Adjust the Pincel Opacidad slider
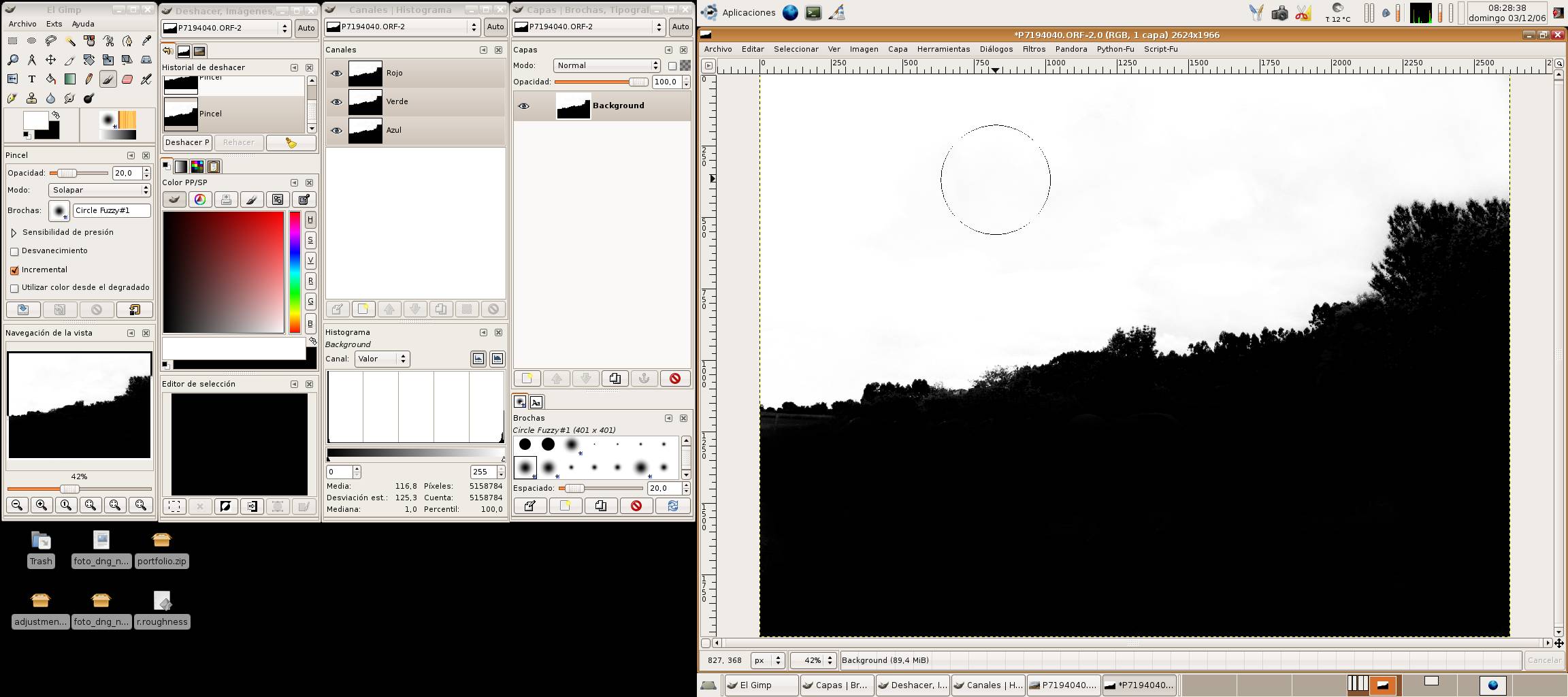The image size is (1568, 697). pos(78,173)
